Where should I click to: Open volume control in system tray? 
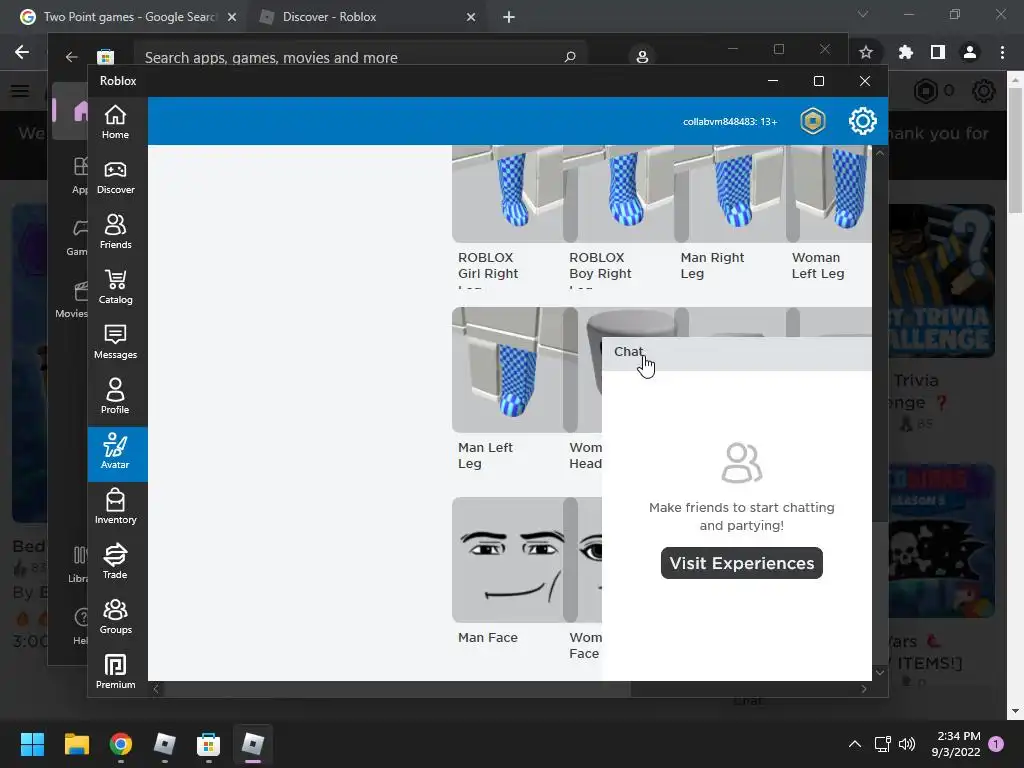907,744
